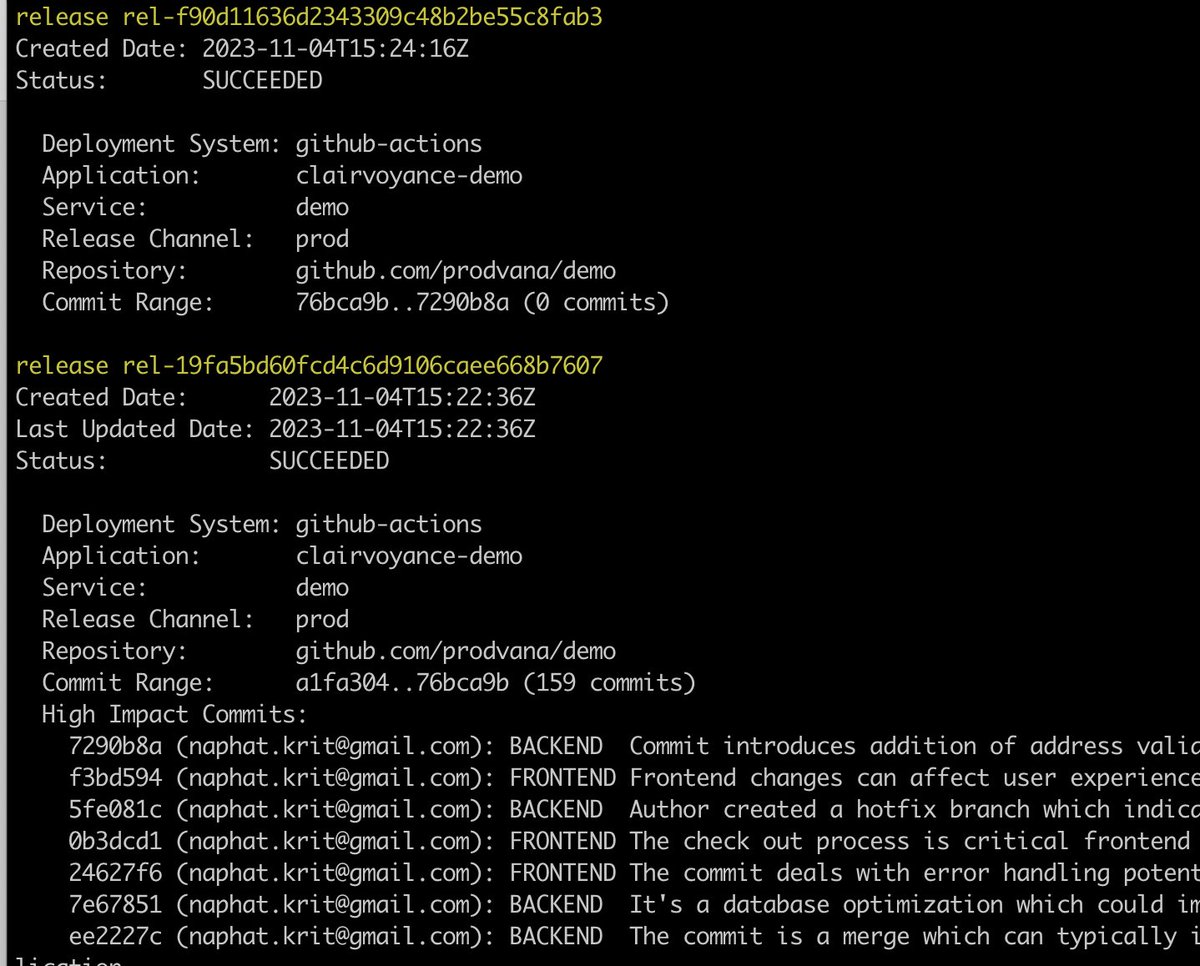Screen dimensions: 1200x966
Task: Click the description 'Frontend changes can affect user experience'
Action: 914,778
